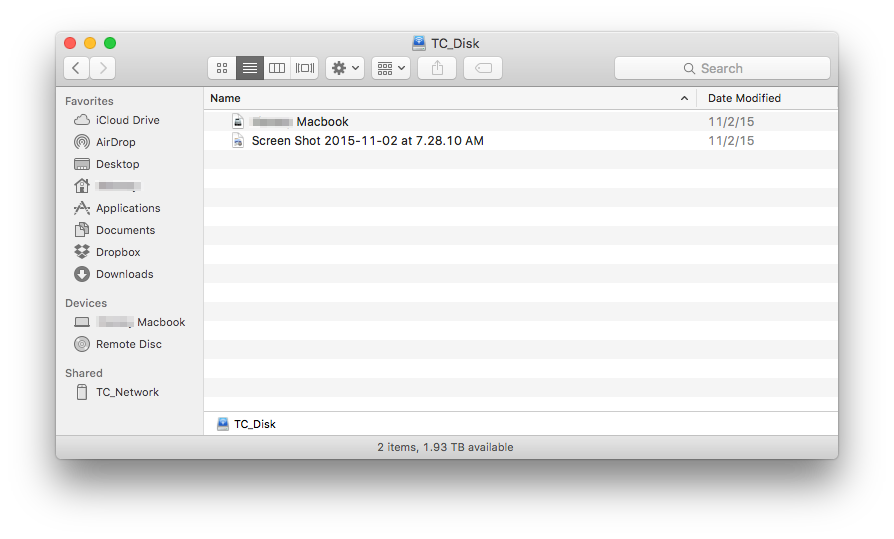
Task: Open the home folder in the sidebar
Action: [x=107, y=186]
